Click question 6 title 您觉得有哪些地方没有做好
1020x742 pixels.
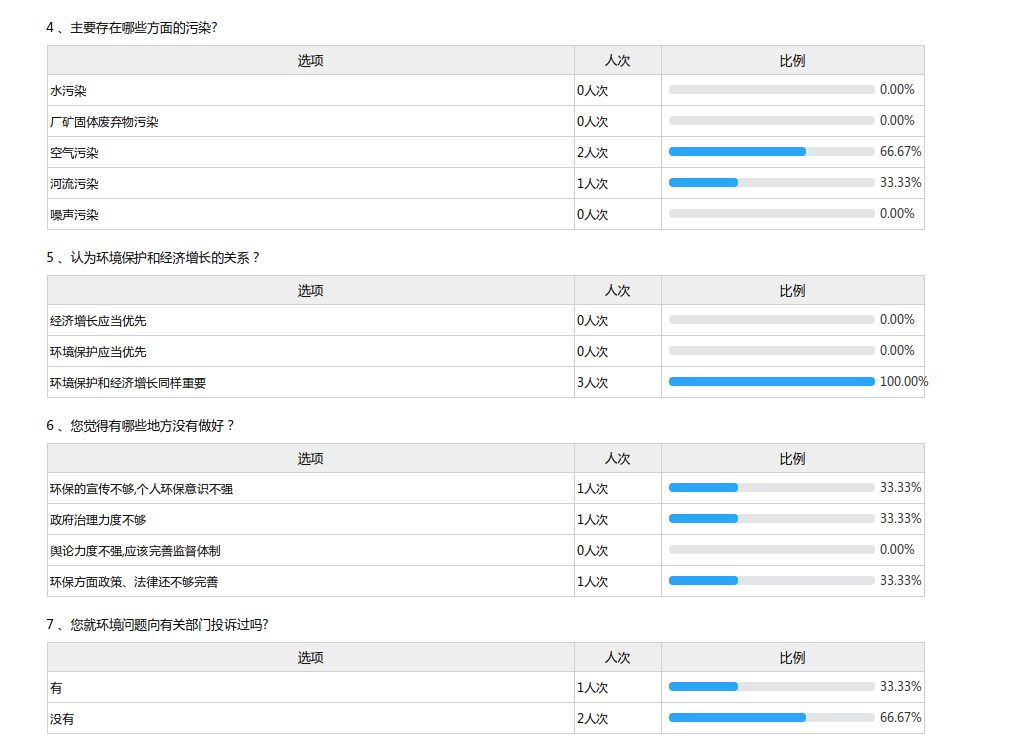pos(141,425)
